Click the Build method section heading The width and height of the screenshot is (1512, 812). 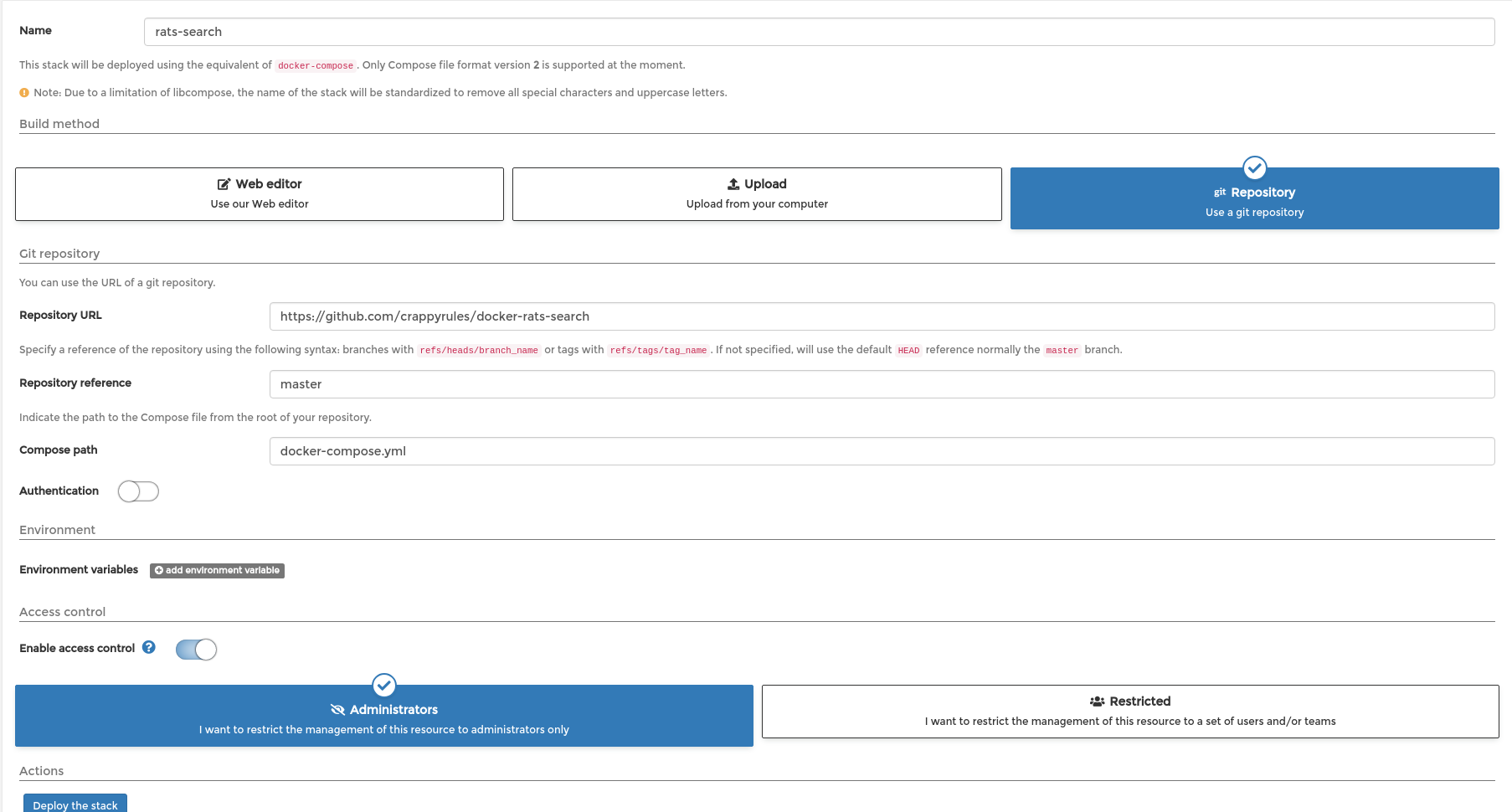pos(59,124)
